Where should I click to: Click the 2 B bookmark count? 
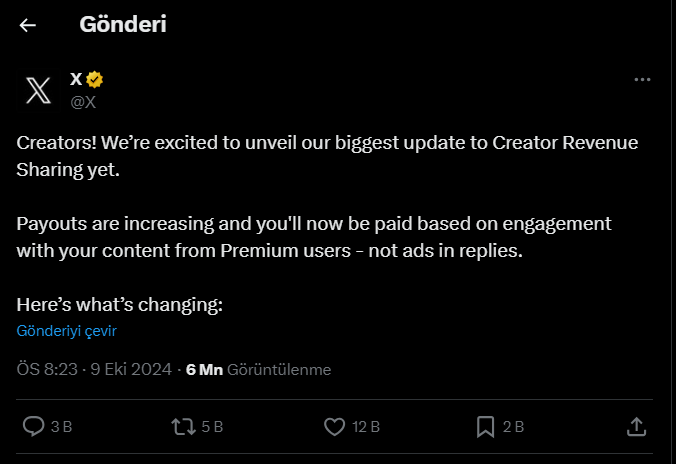tap(513, 427)
